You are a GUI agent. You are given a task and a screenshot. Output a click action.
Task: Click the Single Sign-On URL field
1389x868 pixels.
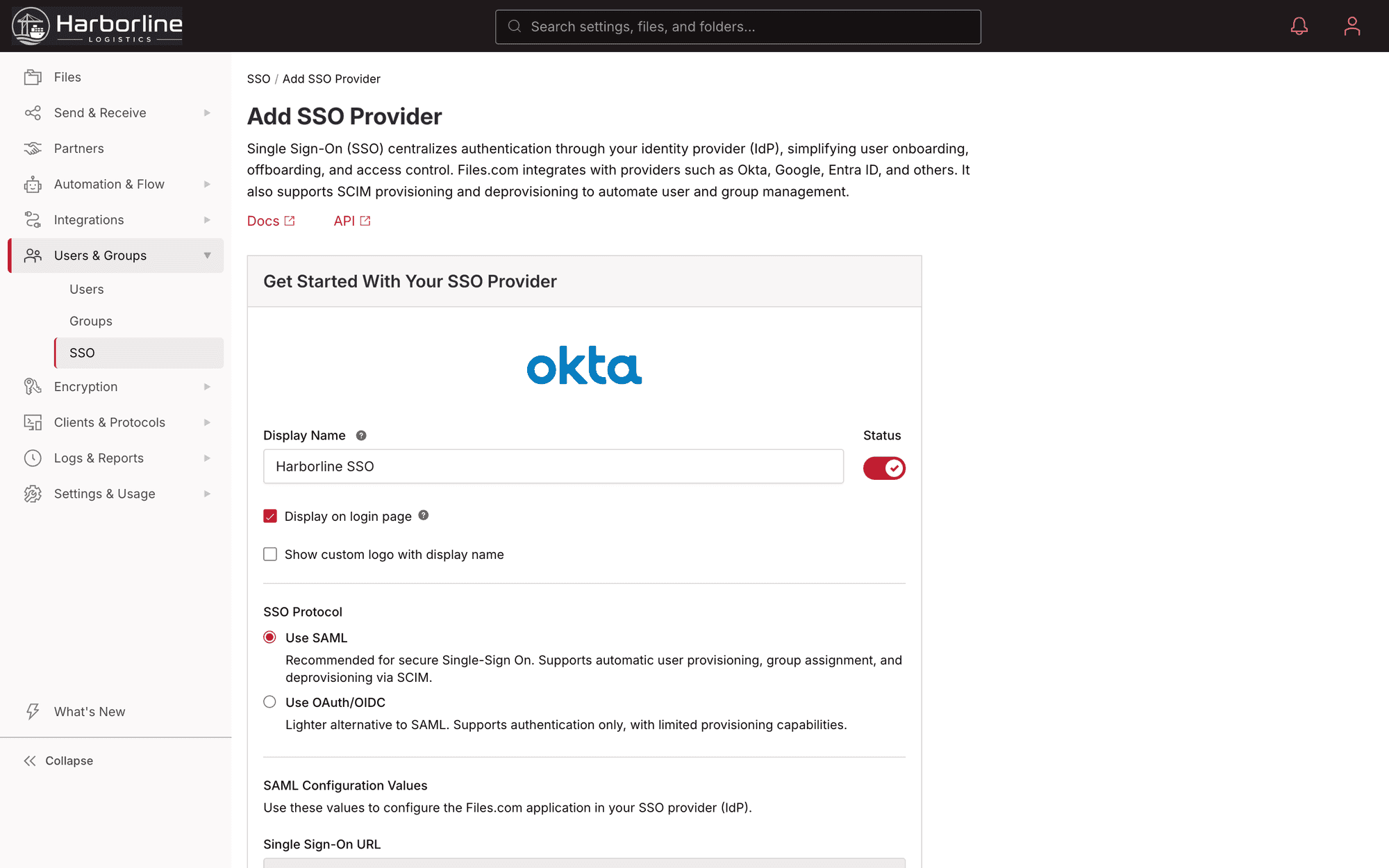(584, 863)
